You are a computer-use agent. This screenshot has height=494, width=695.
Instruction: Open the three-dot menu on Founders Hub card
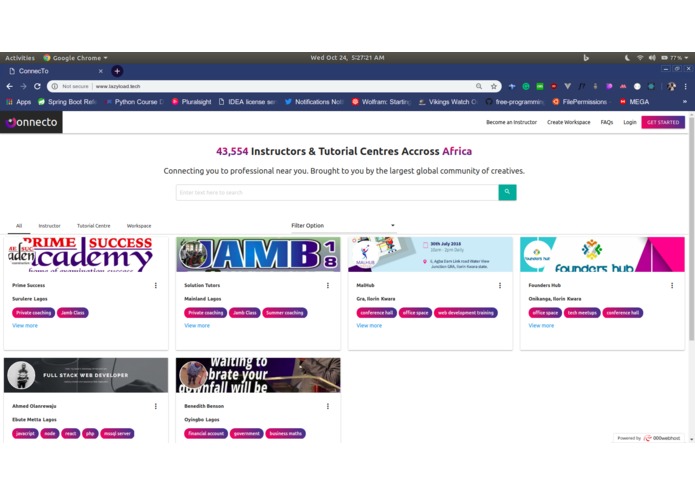pyautogui.click(x=672, y=285)
